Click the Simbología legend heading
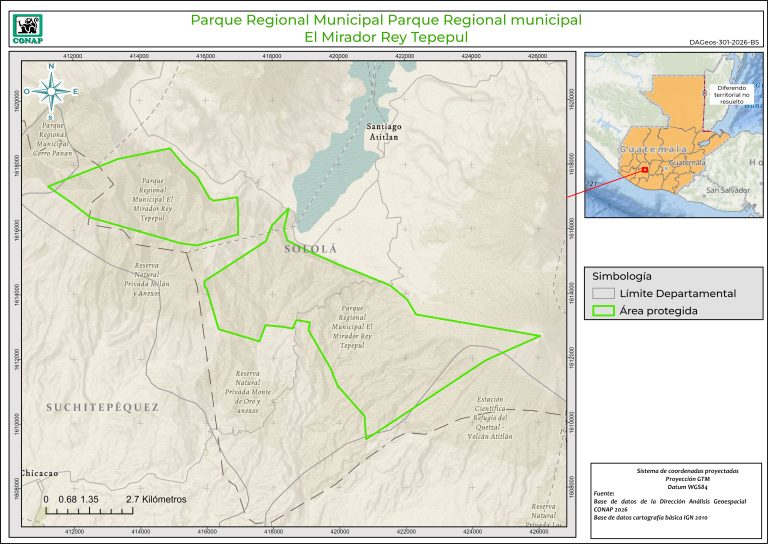Viewport: 768px width, 544px height. (x=622, y=275)
